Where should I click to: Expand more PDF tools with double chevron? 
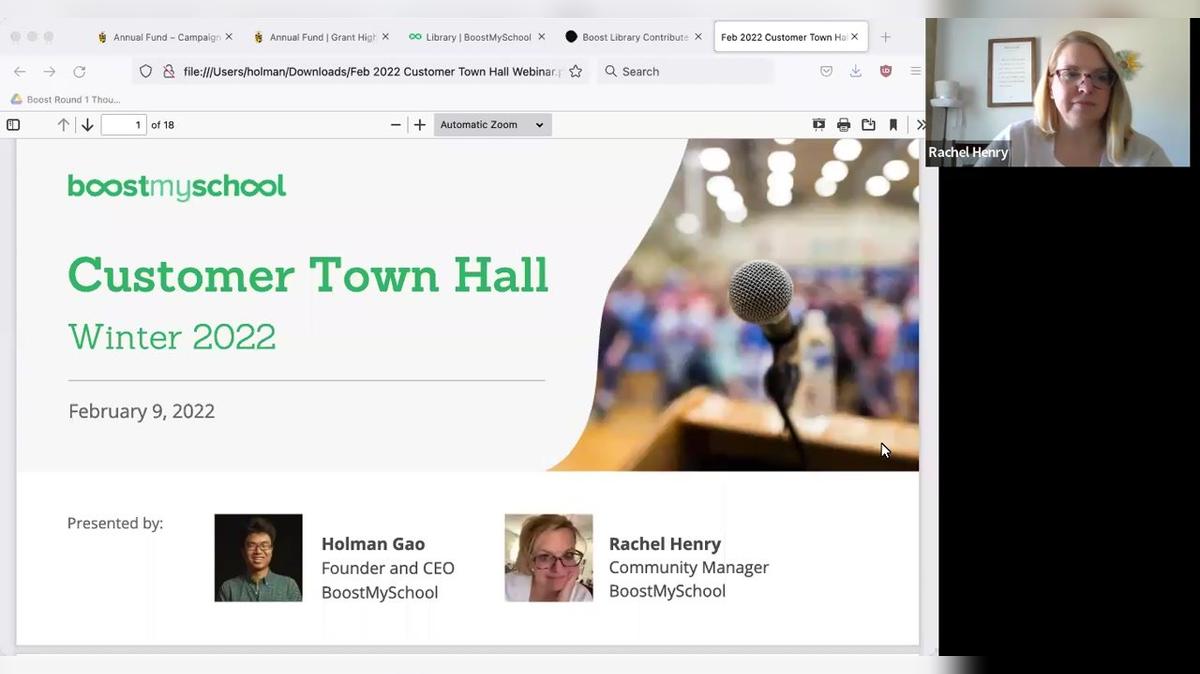[920, 124]
